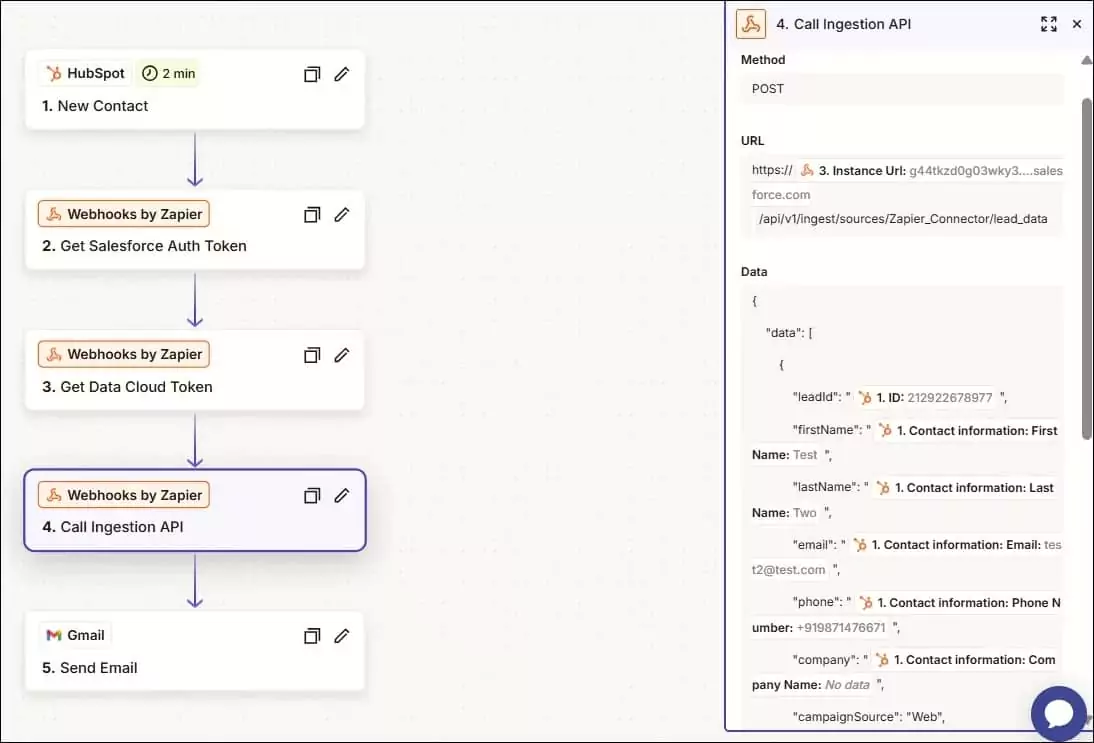Duplicate the Send Email step
The height and width of the screenshot is (743, 1094).
(312, 636)
